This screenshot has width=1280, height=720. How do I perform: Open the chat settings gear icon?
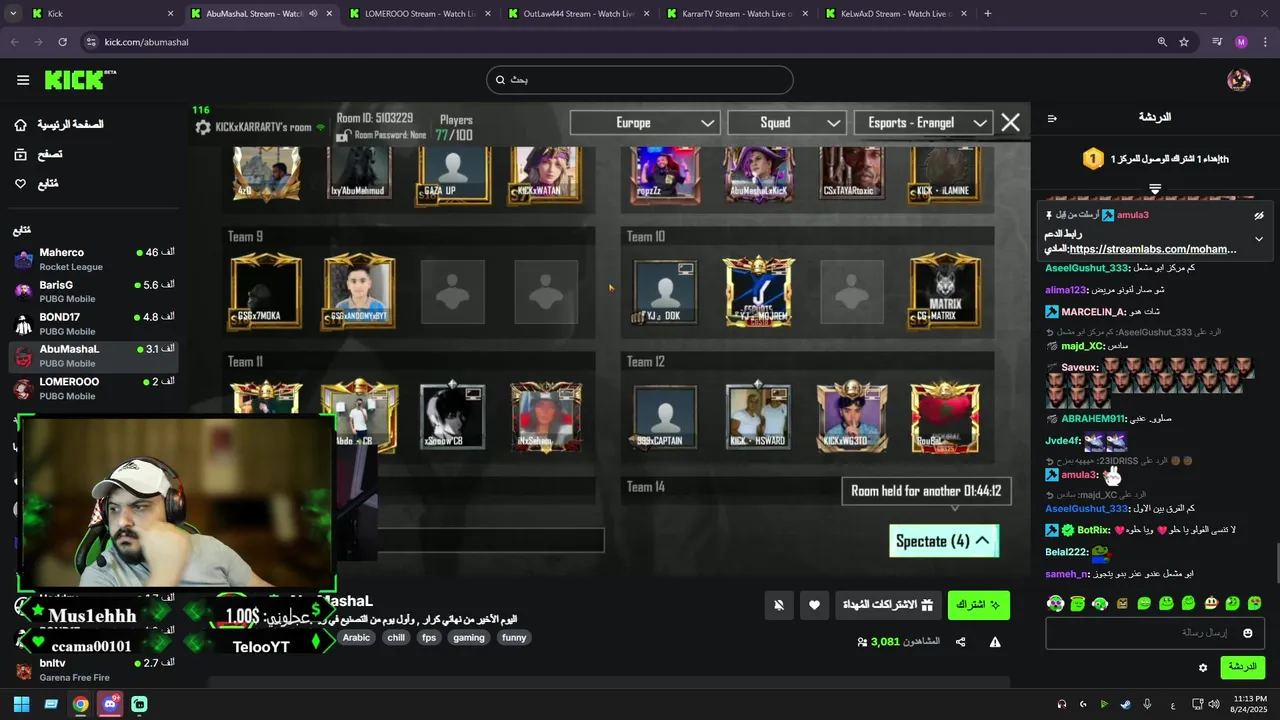[1203, 667]
